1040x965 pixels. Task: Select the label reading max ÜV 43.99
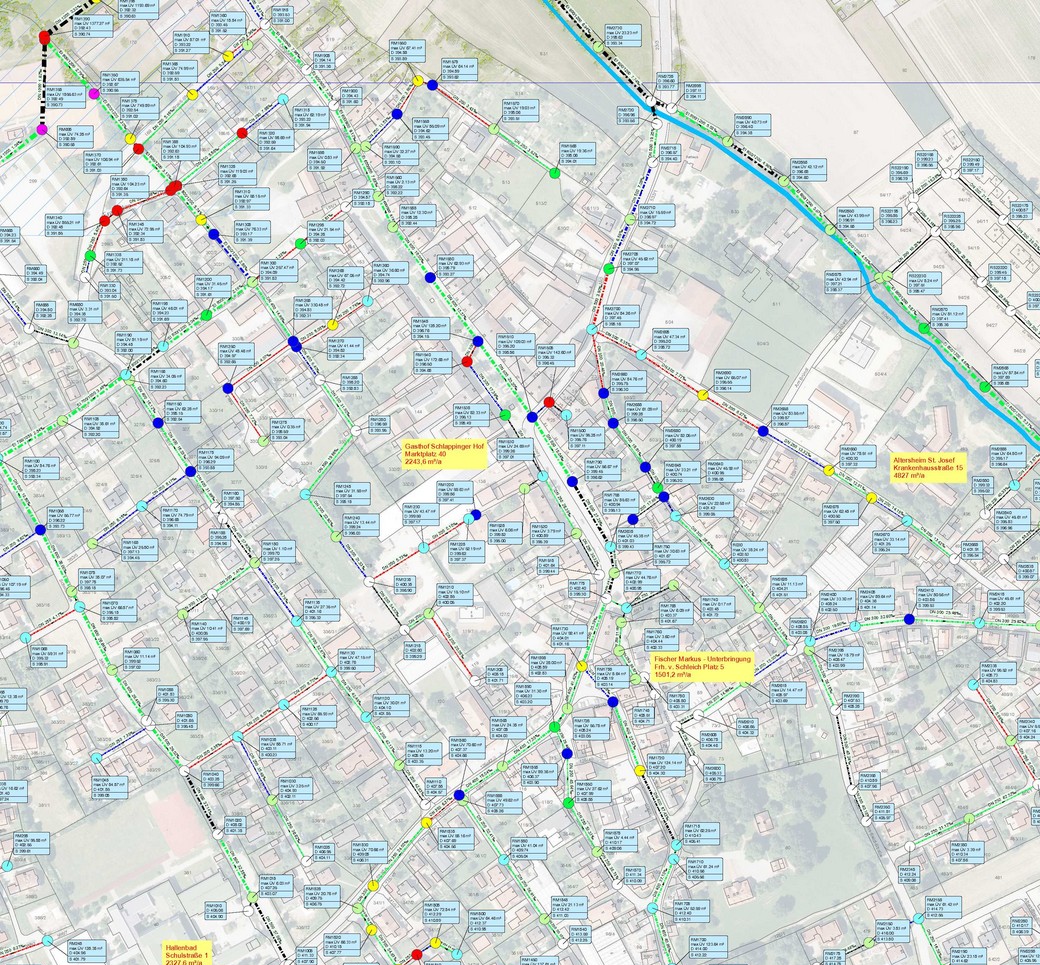(x=855, y=219)
